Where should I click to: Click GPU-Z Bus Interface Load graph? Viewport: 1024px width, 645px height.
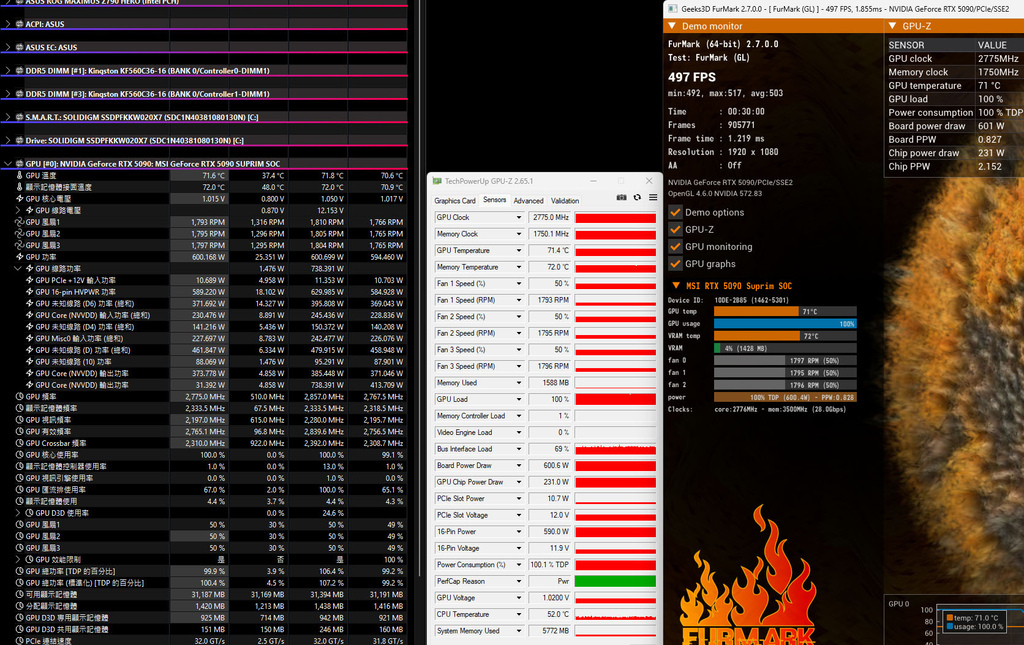point(615,449)
